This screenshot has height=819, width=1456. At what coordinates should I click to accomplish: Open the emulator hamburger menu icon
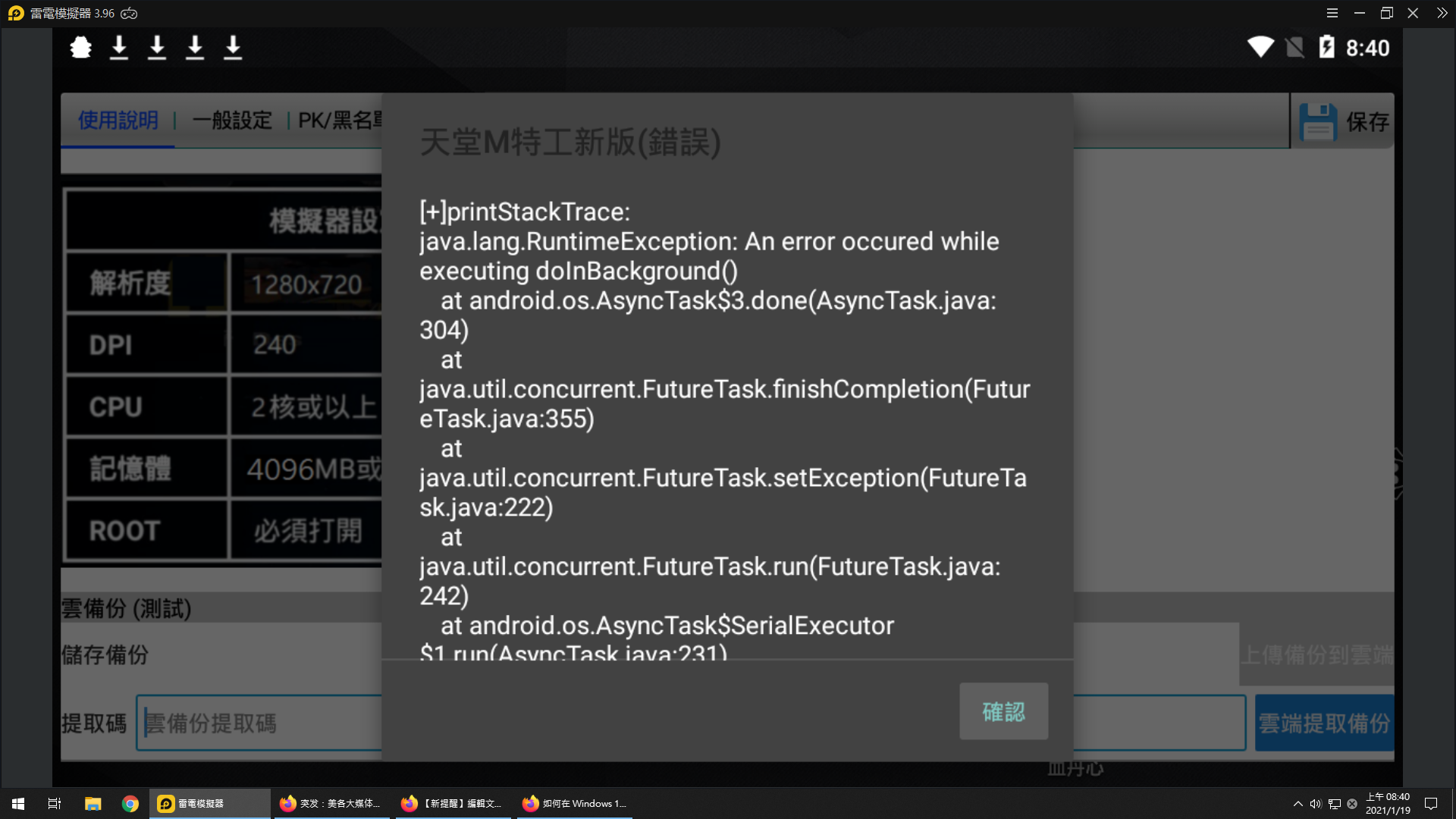tap(1332, 13)
